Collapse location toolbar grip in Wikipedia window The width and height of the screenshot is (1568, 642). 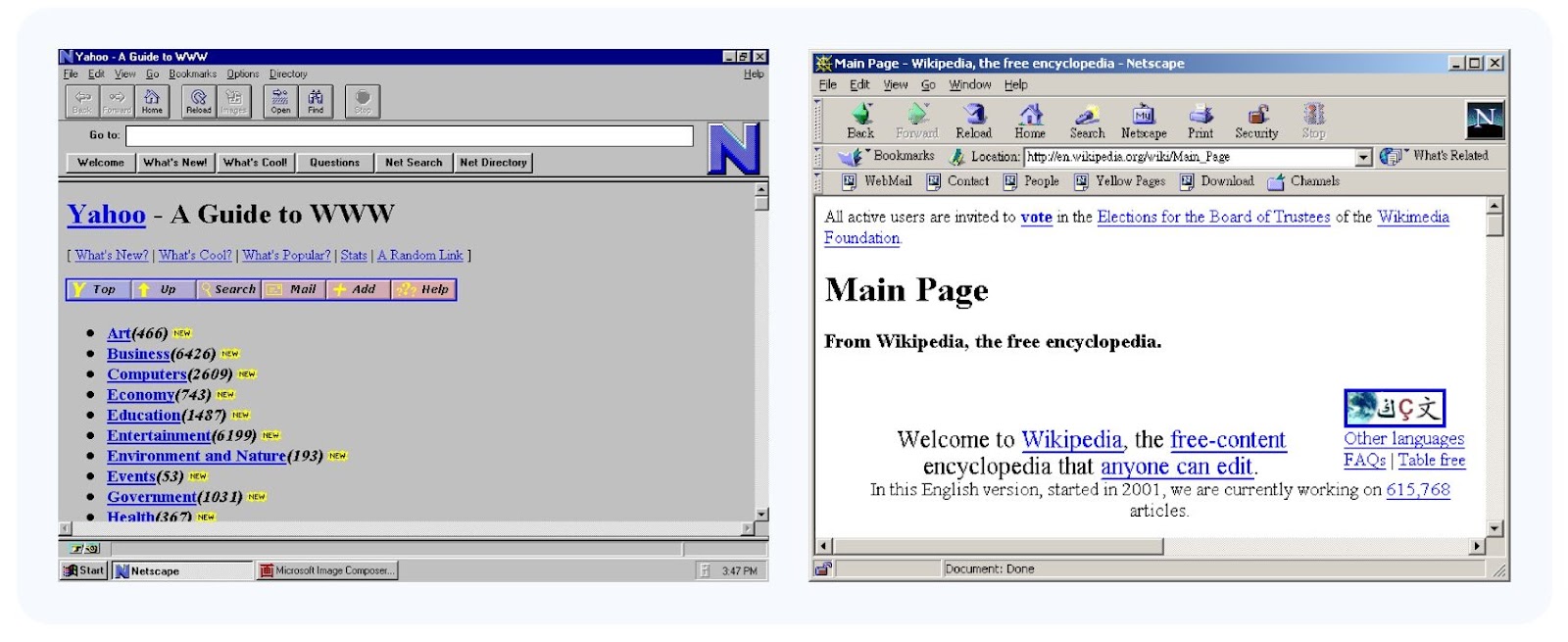coord(818,157)
